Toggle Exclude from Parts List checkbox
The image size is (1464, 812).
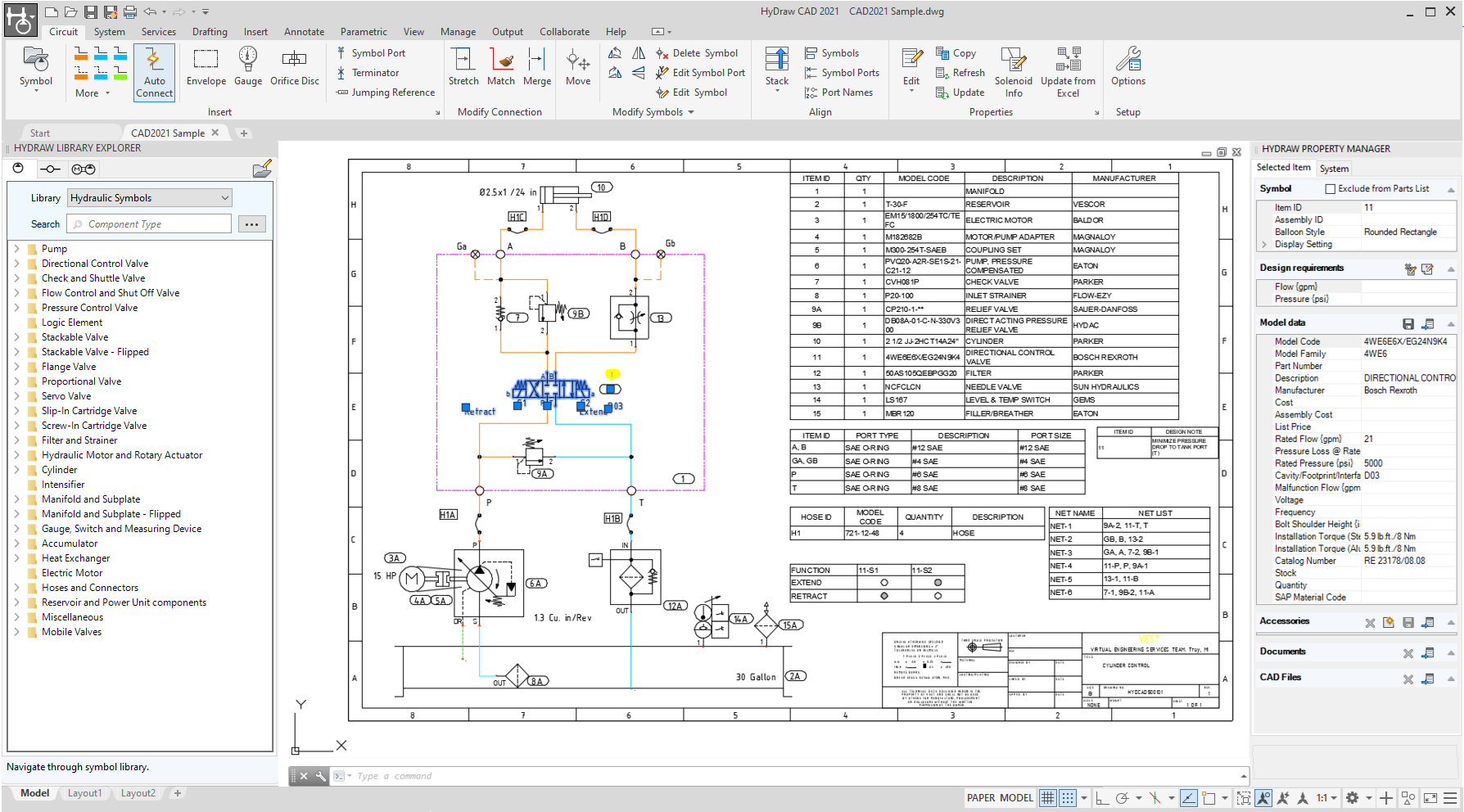coord(1330,189)
